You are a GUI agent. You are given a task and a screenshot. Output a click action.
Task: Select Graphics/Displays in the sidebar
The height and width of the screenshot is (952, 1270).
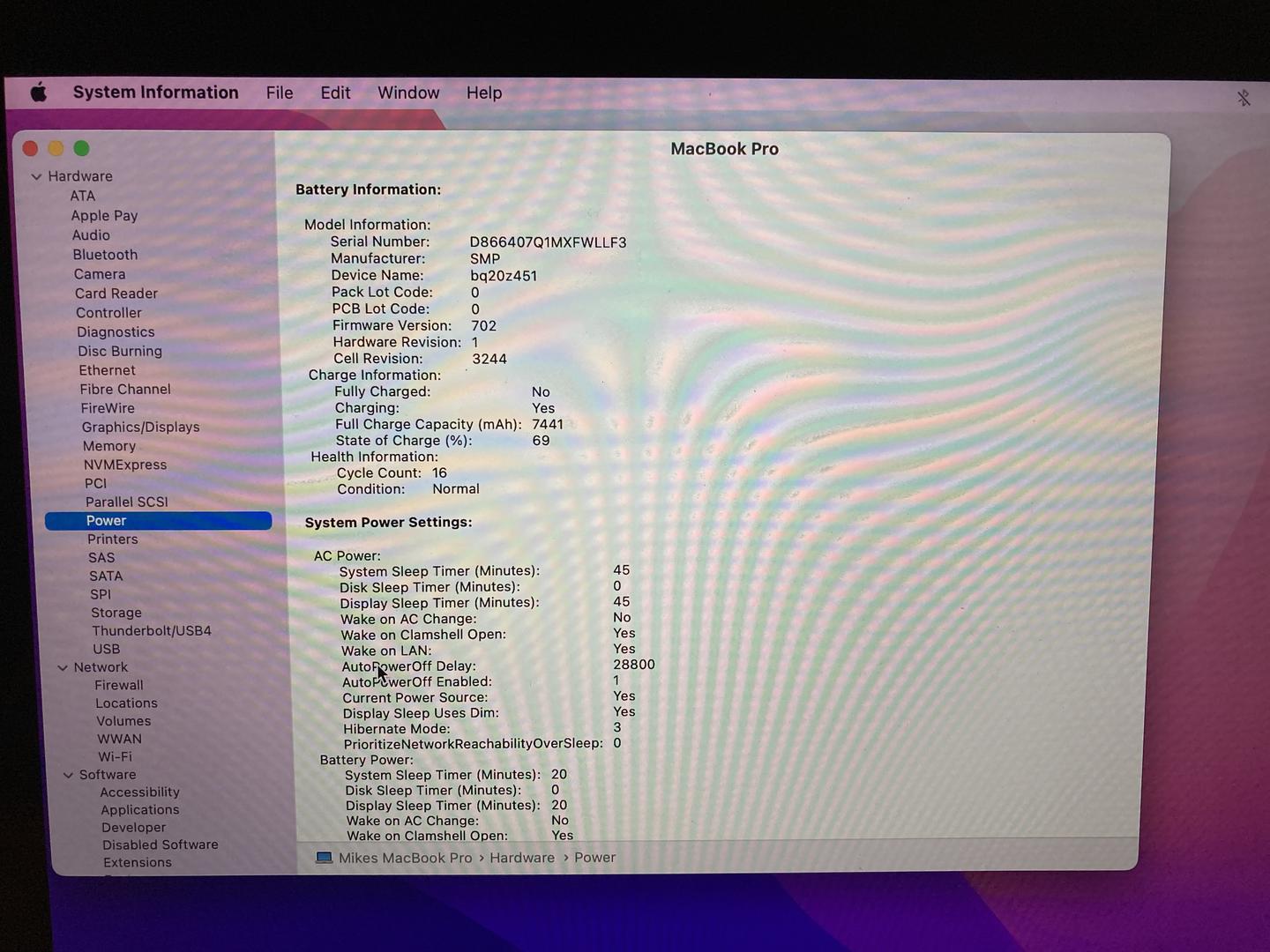141,428
